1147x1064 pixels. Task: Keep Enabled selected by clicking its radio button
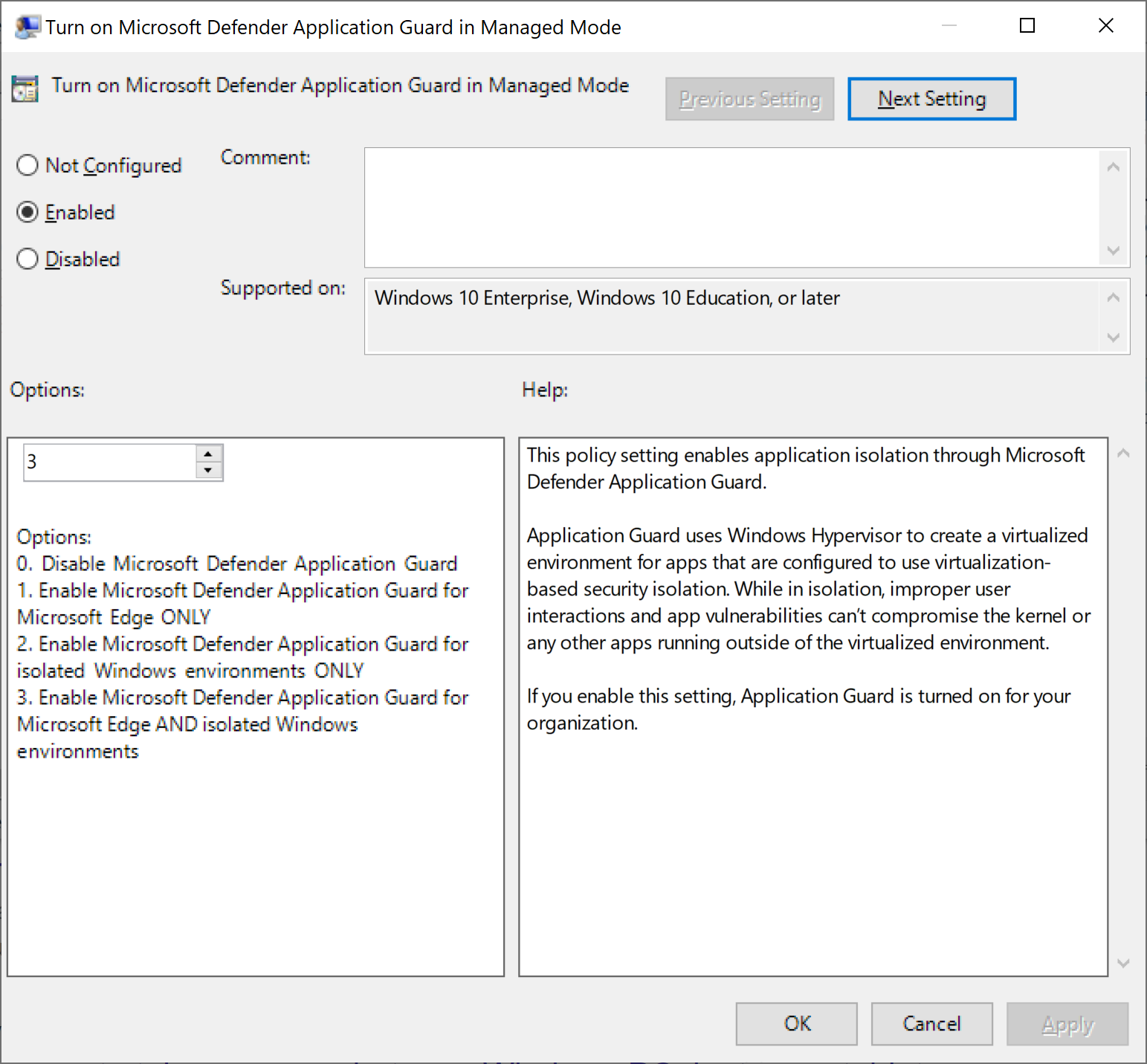pyautogui.click(x=27, y=212)
